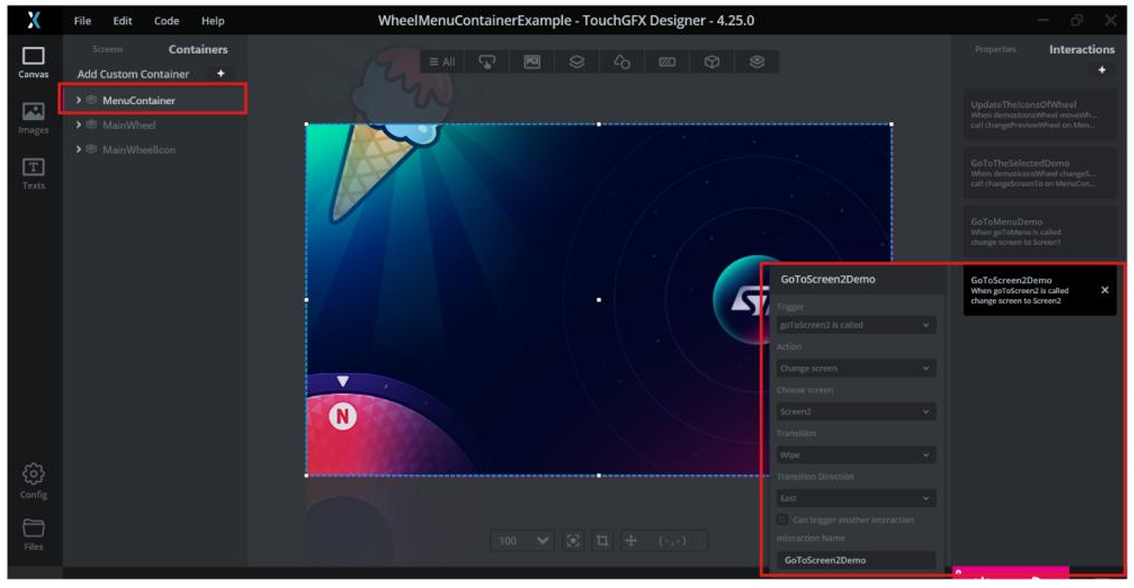1134x588 pixels.
Task: Open the Images section in the sidebar
Action: pos(33,119)
